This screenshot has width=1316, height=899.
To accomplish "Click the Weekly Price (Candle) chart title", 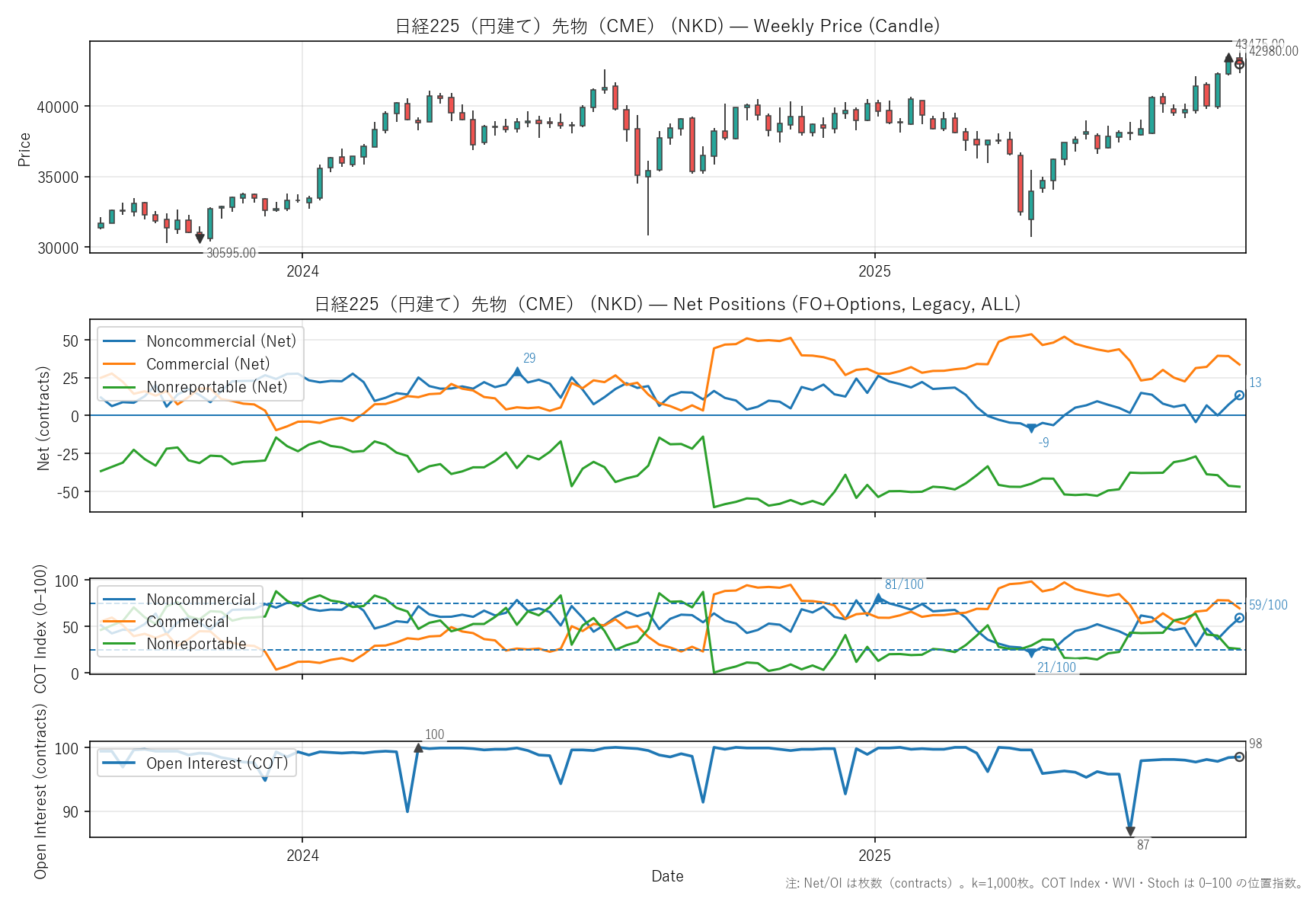I will 667,26.
